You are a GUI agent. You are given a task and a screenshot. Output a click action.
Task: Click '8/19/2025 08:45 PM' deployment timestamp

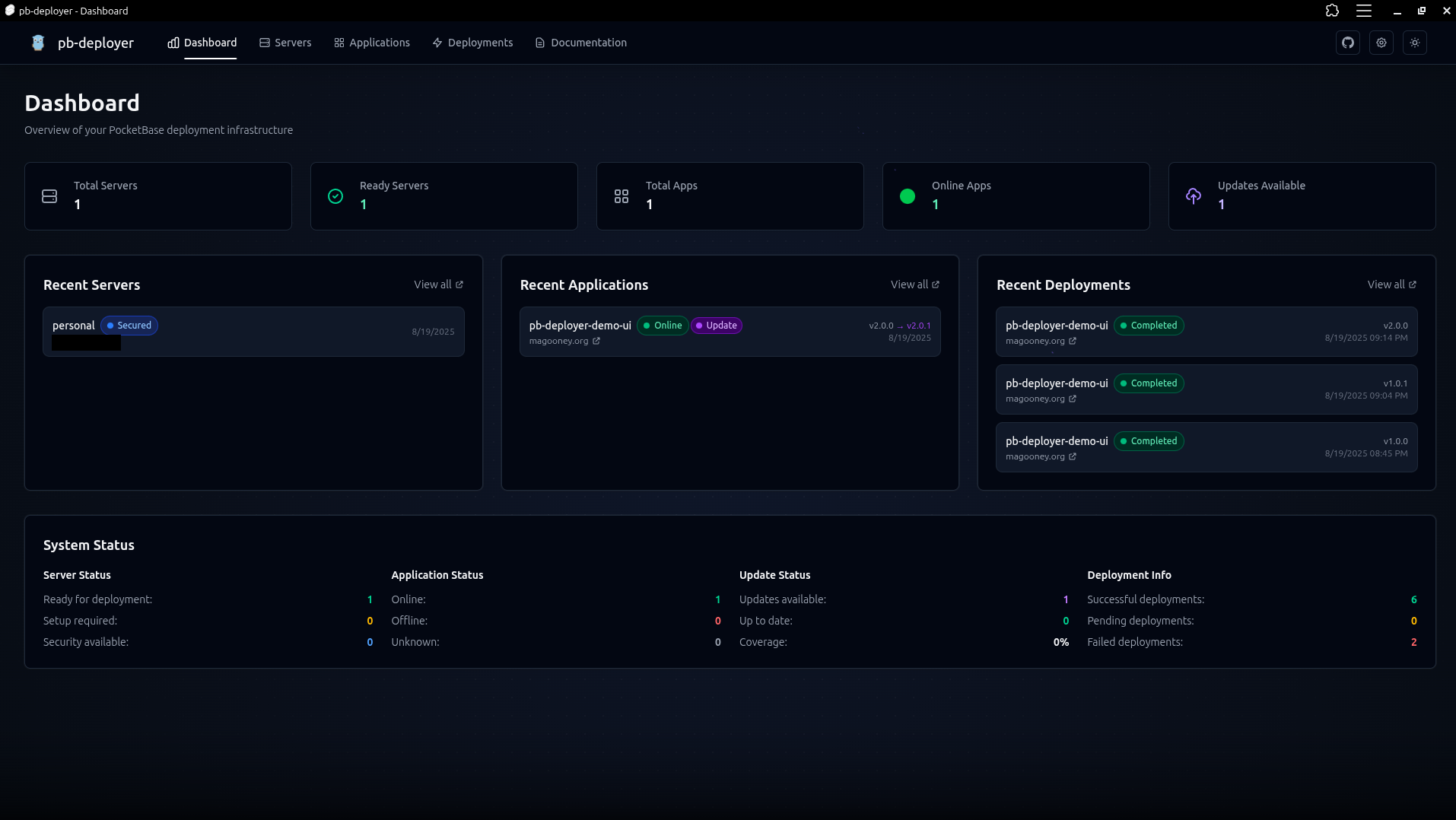(x=1366, y=453)
